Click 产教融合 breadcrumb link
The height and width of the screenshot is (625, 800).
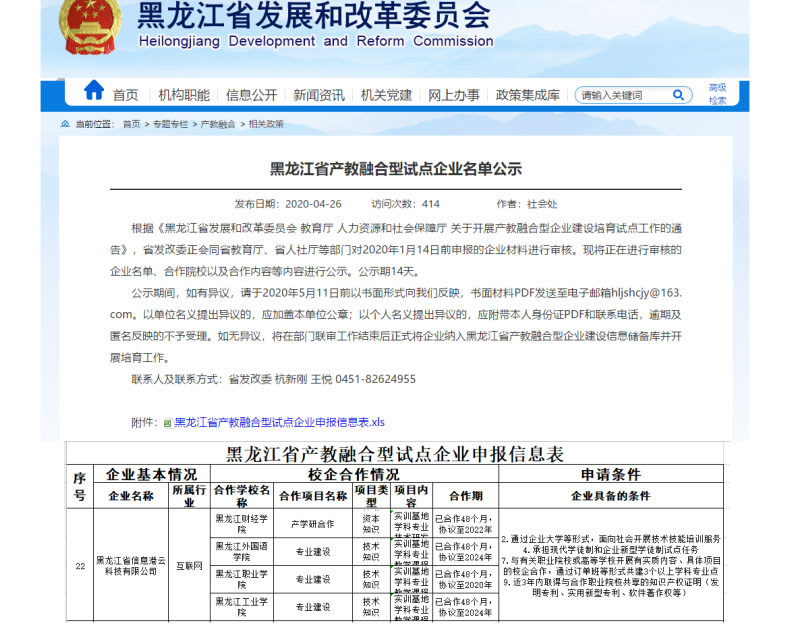[218, 124]
